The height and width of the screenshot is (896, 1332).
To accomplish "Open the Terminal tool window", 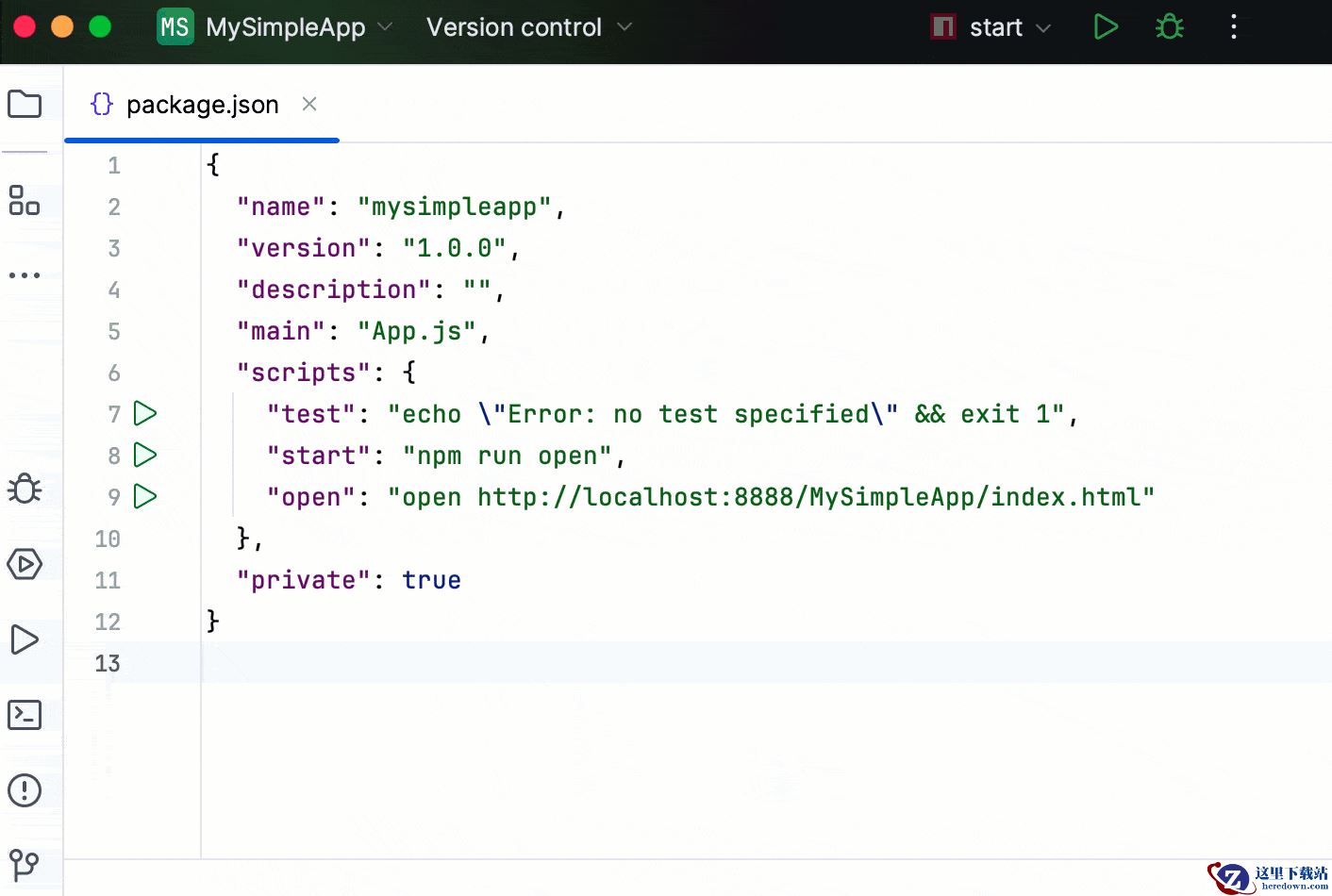I will (x=25, y=715).
